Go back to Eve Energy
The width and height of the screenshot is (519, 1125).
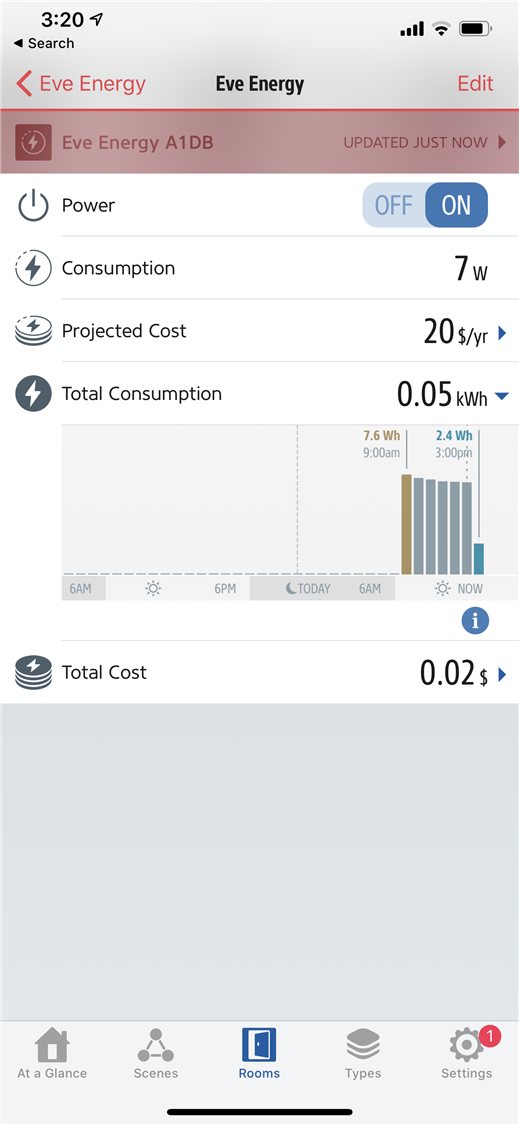click(80, 83)
